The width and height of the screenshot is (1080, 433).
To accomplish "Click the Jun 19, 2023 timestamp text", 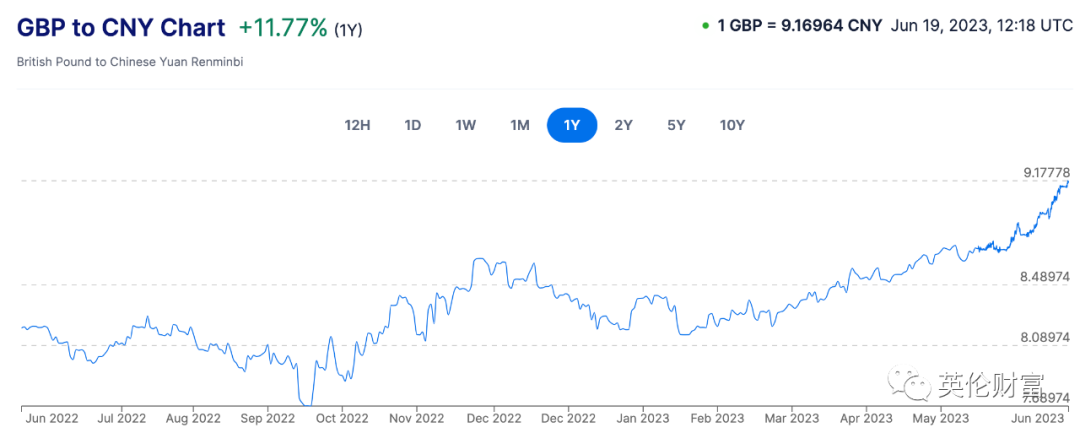I will coord(975,25).
